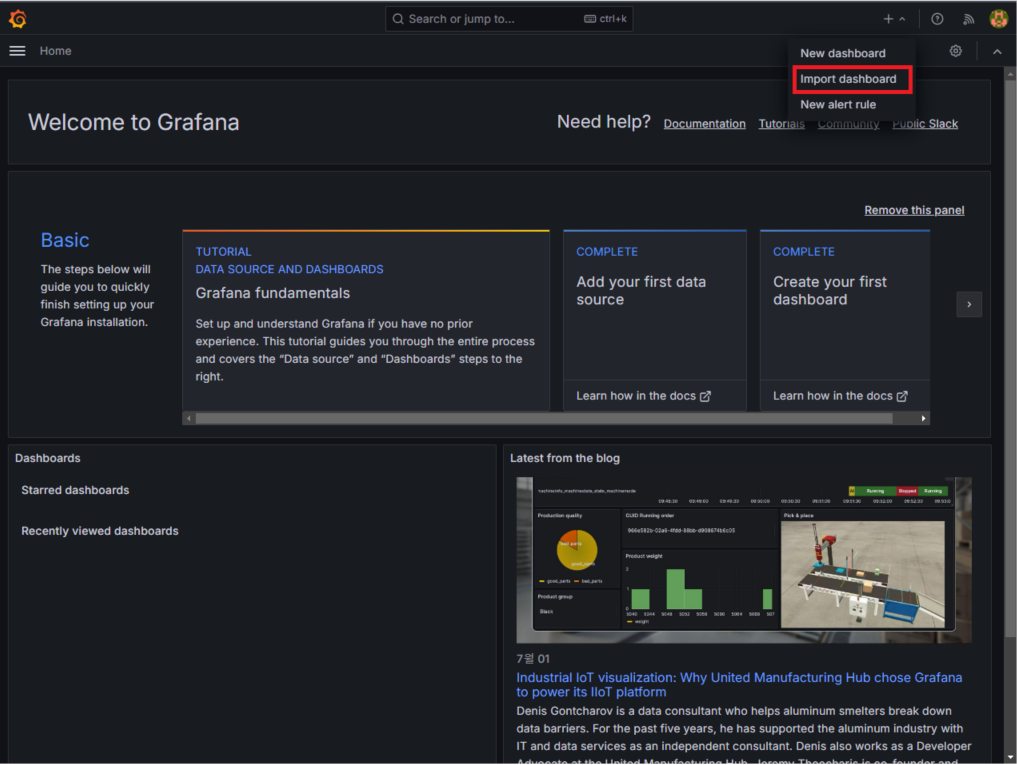Click the plus icon to add new content
This screenshot has width=1017, height=765.
(888, 18)
